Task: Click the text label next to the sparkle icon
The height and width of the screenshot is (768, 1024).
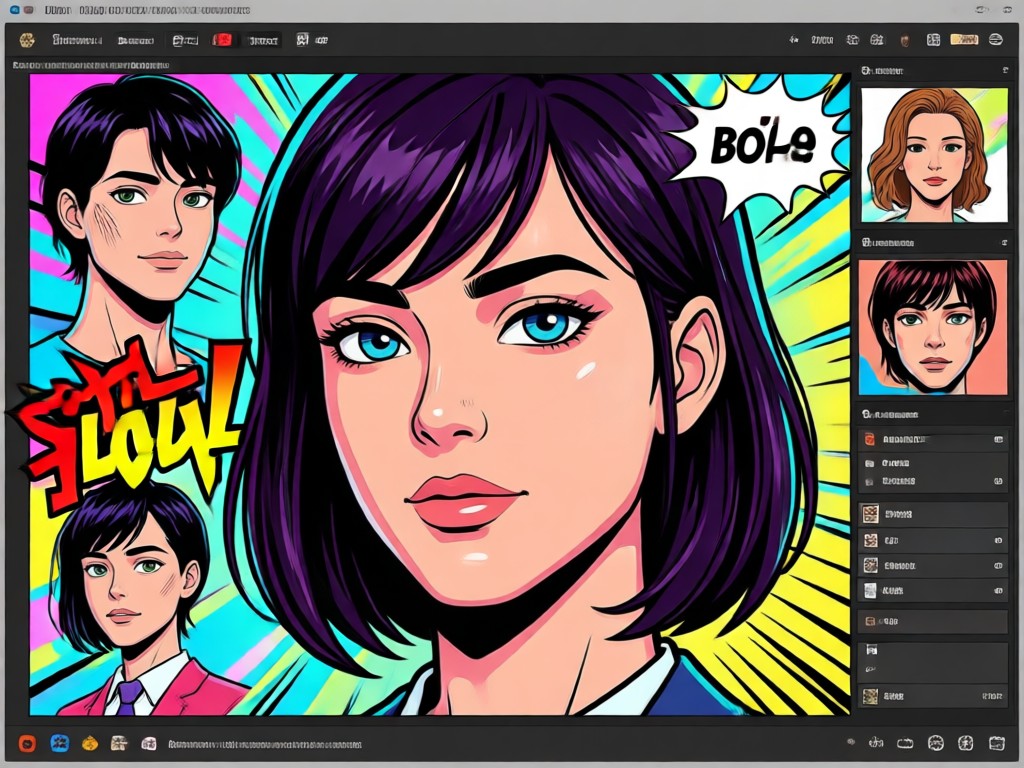Action: [x=822, y=40]
